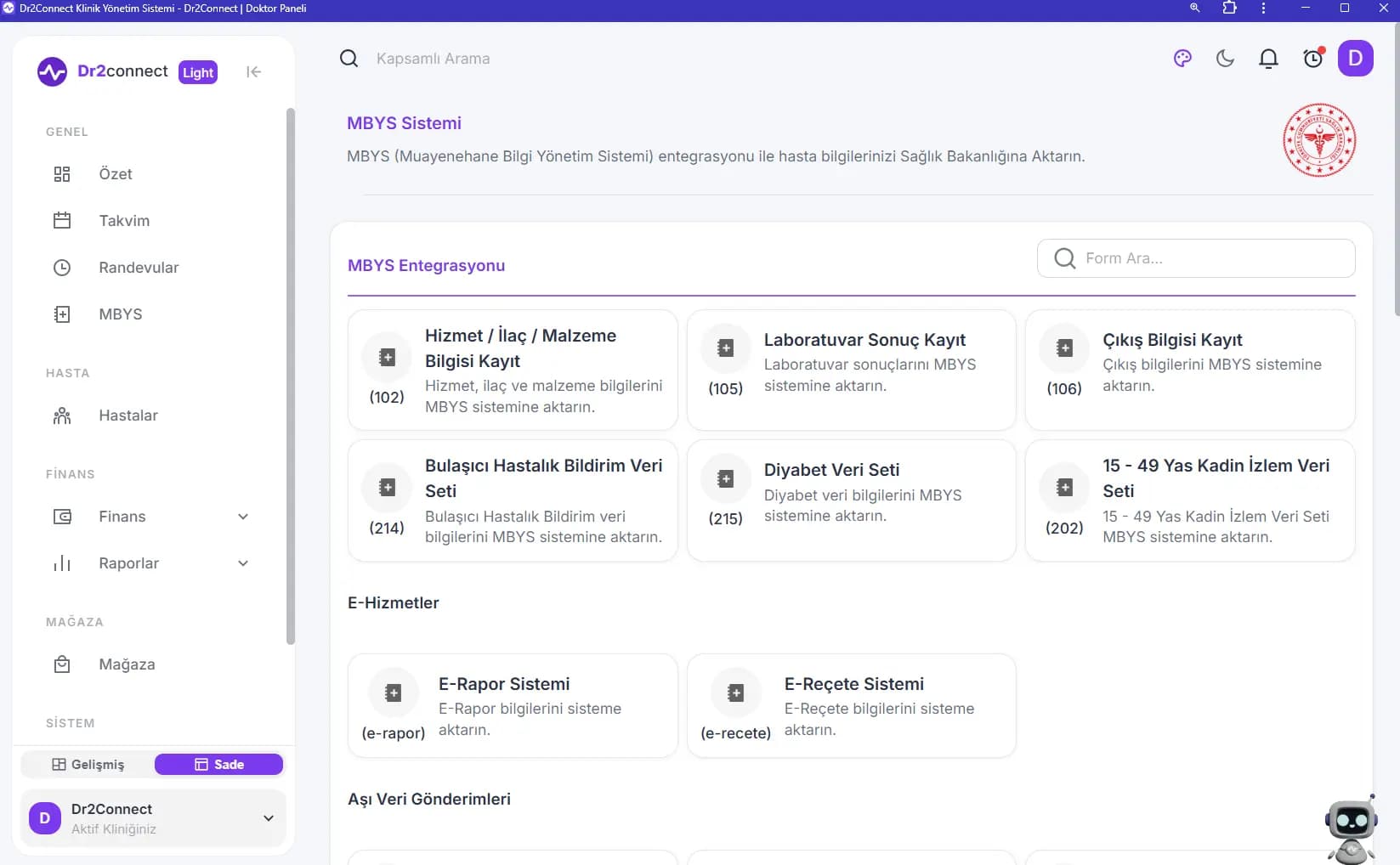This screenshot has height=865, width=1400.
Task: Open Özet dashboard icon in sidebar
Action: coord(62,174)
